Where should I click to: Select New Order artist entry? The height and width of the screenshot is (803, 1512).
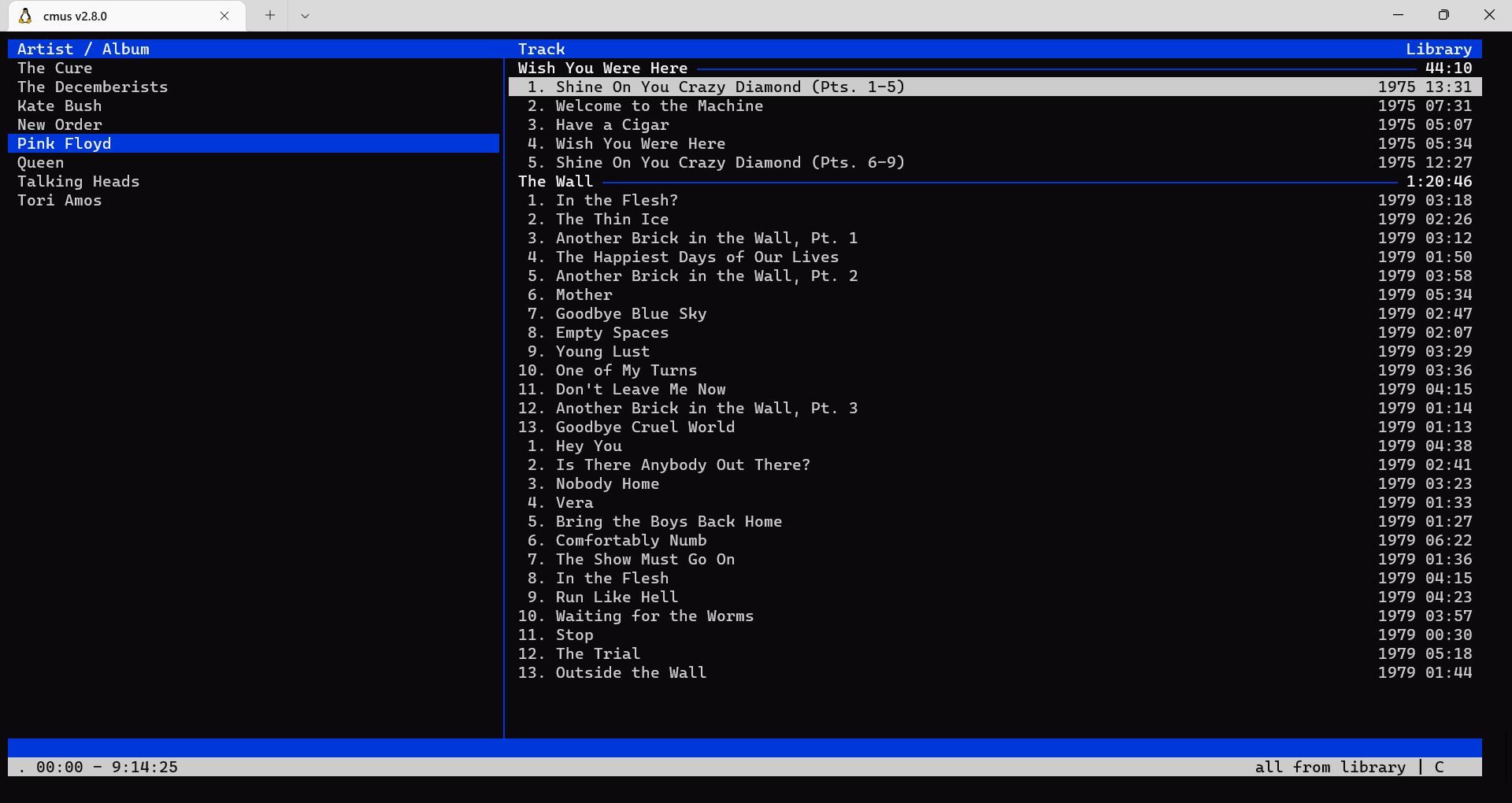(x=254, y=124)
